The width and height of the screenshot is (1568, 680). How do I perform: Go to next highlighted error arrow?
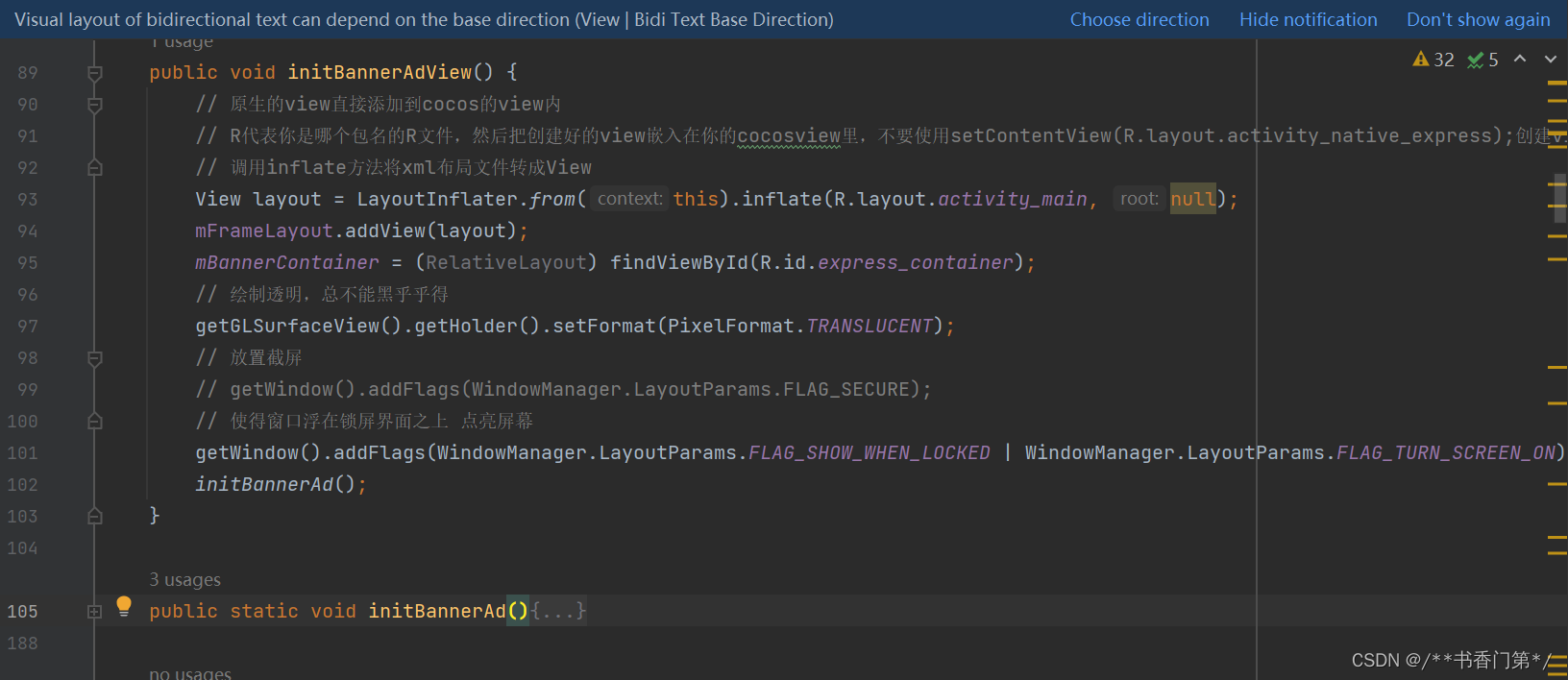tap(1551, 59)
